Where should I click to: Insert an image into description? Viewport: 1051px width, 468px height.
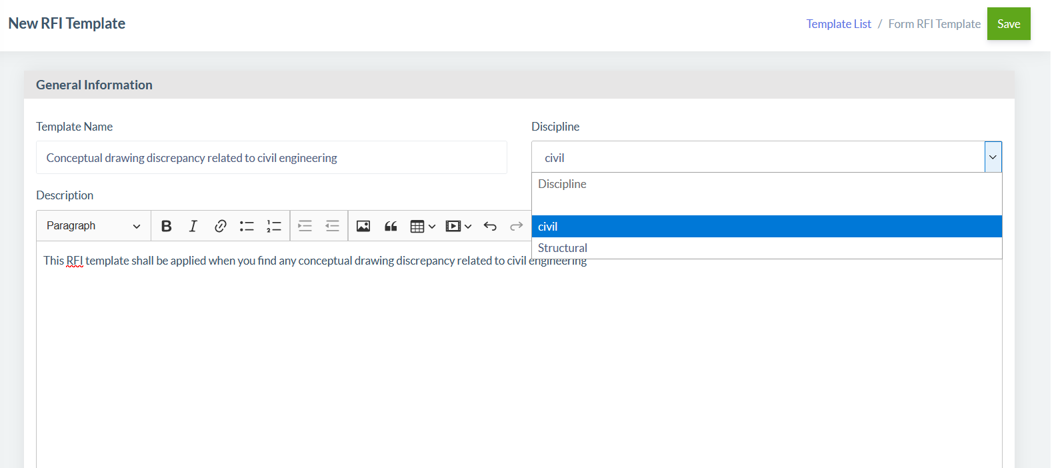click(363, 226)
